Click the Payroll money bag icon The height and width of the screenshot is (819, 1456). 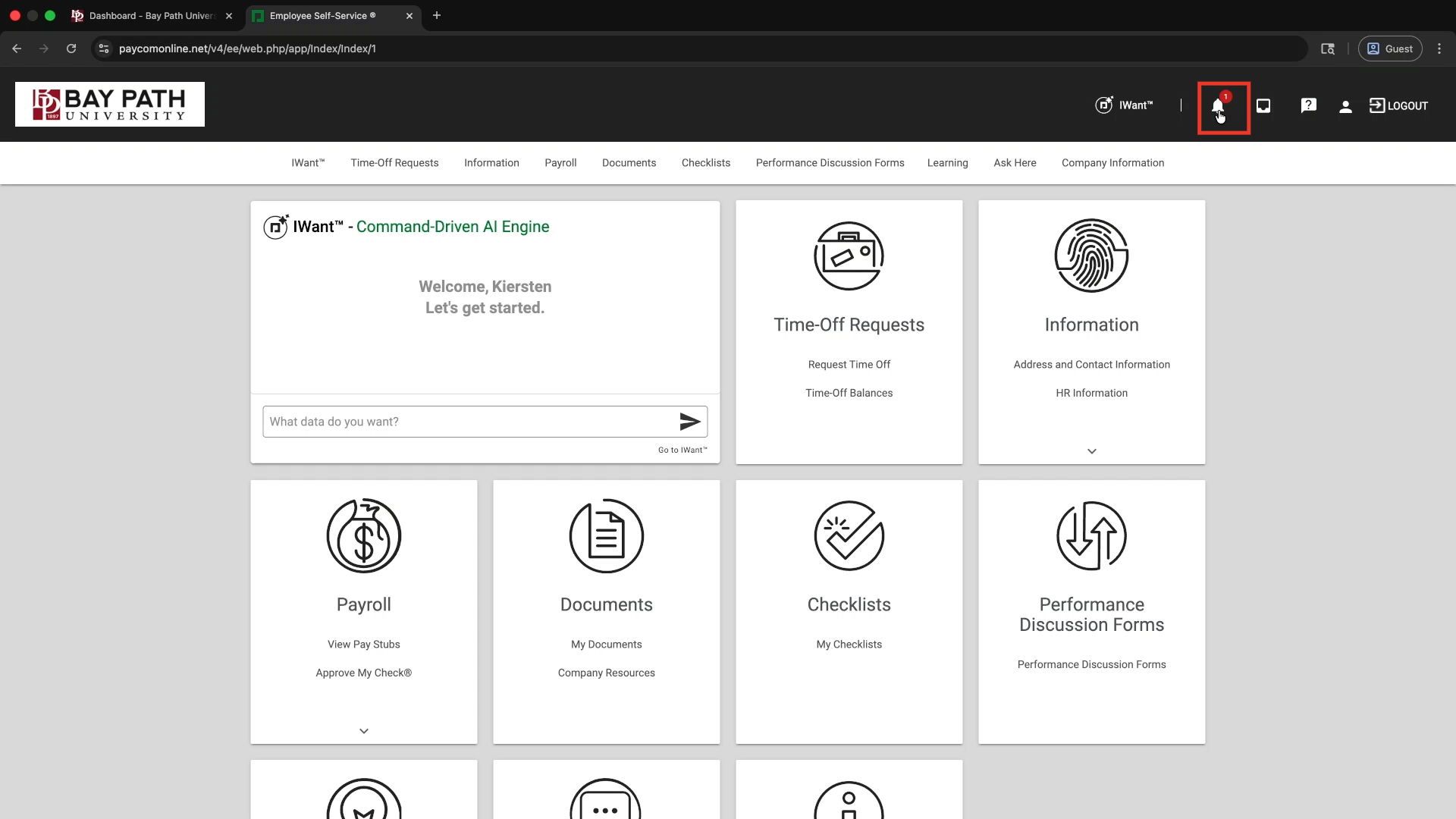coord(364,536)
